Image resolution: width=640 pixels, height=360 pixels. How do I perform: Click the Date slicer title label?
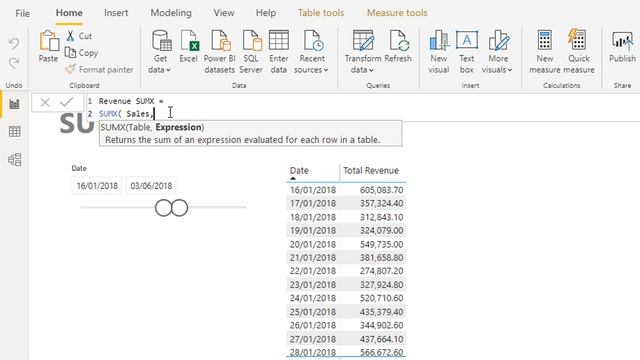pyautogui.click(x=79, y=168)
